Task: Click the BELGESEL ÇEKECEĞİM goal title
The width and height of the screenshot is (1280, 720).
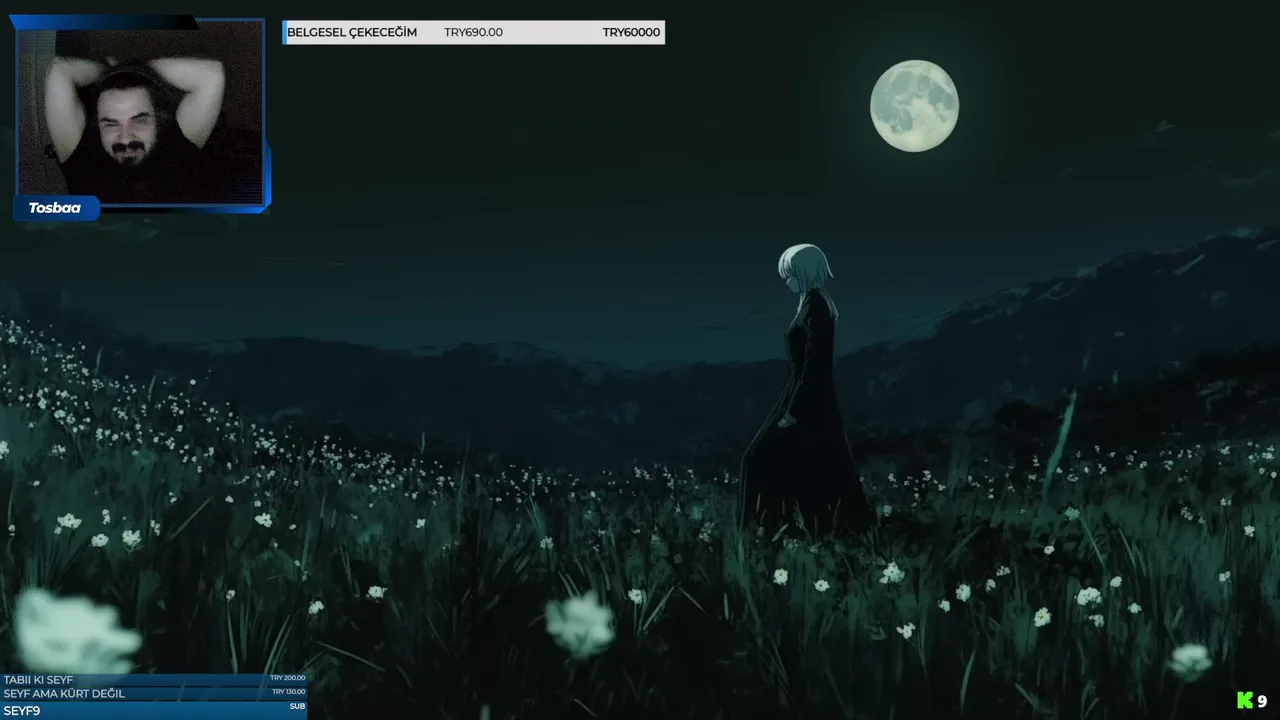Action: click(352, 32)
